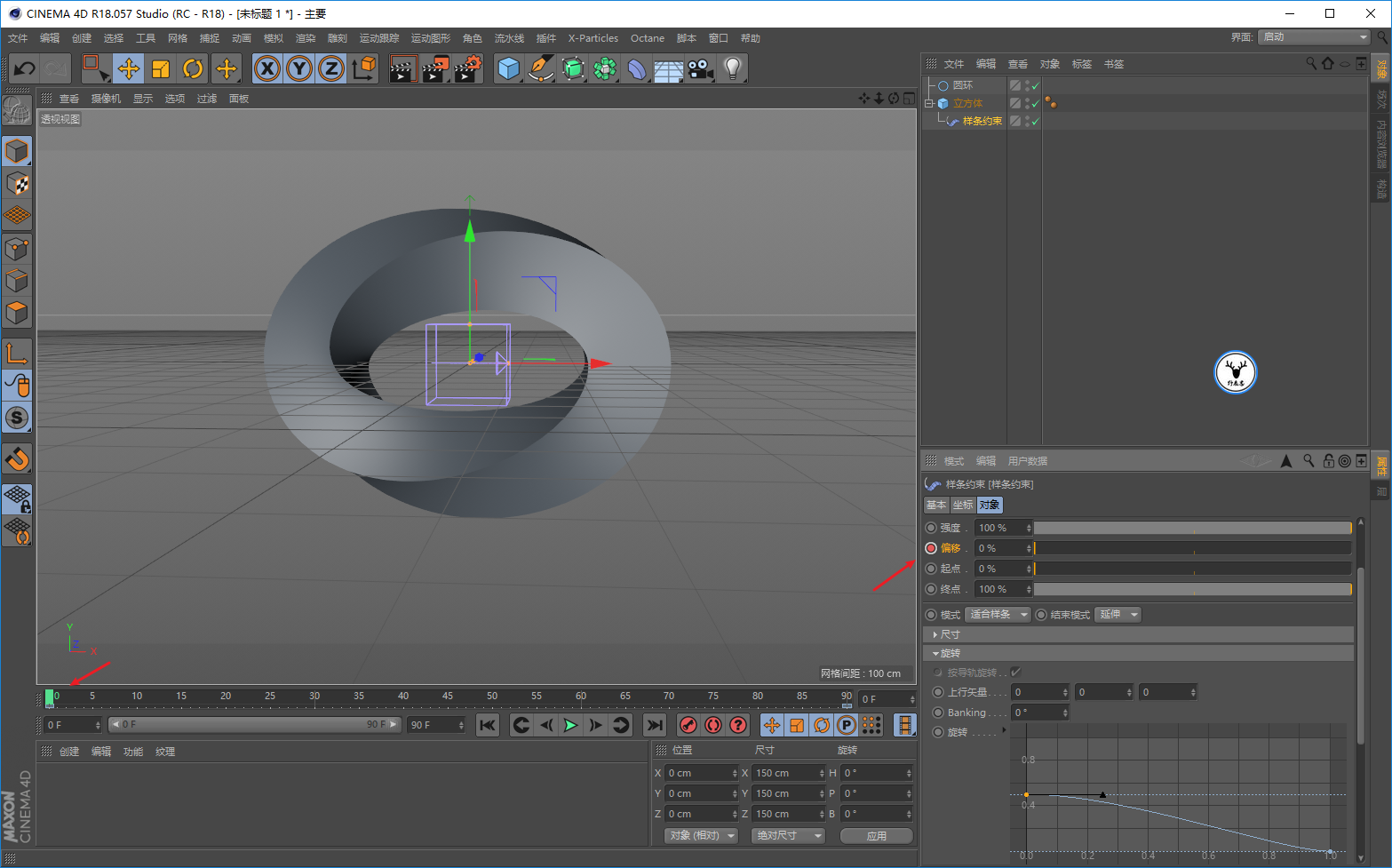Open the X-Particles menu

click(x=593, y=38)
